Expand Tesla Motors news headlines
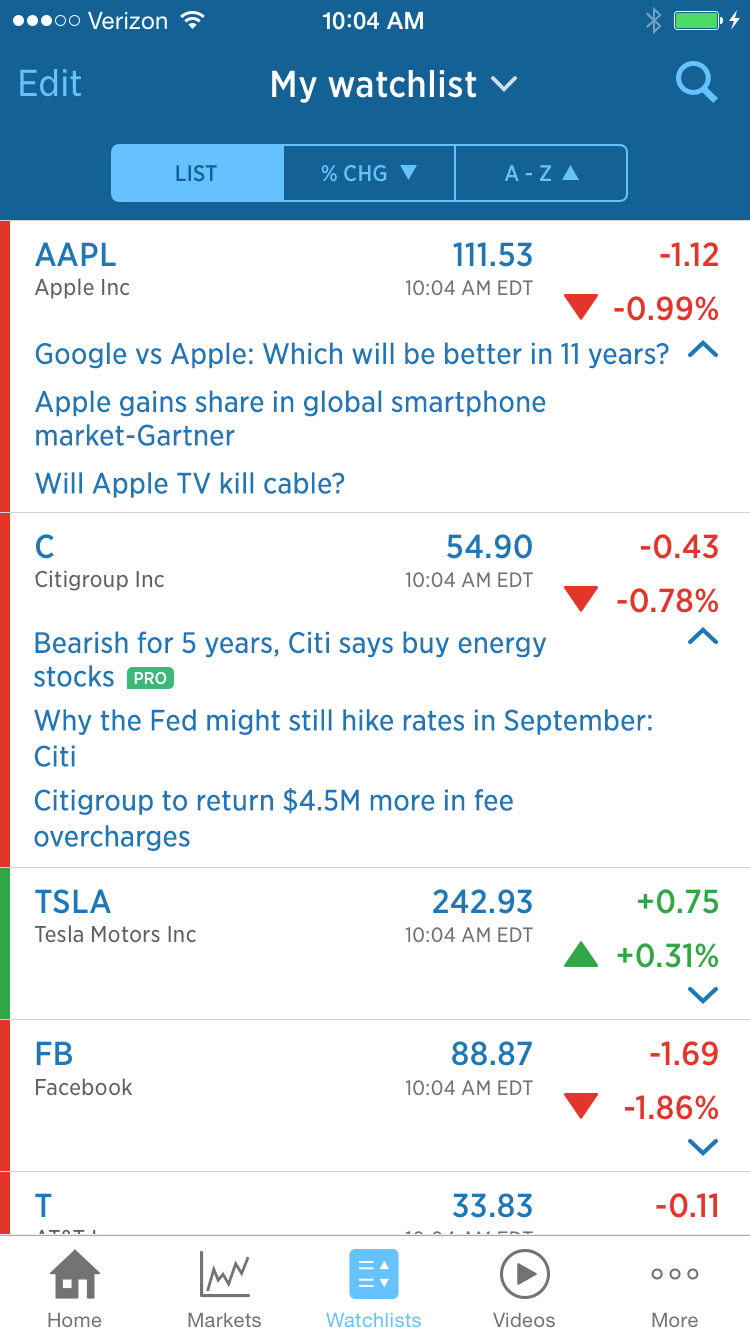This screenshot has height=1334, width=750. [x=703, y=995]
